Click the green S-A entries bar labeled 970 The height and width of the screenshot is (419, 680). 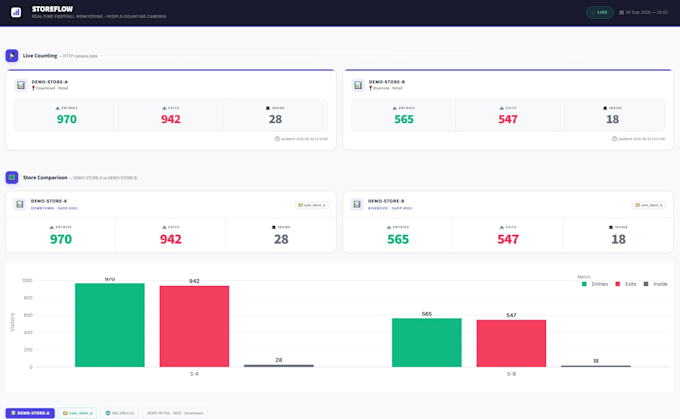(x=110, y=325)
